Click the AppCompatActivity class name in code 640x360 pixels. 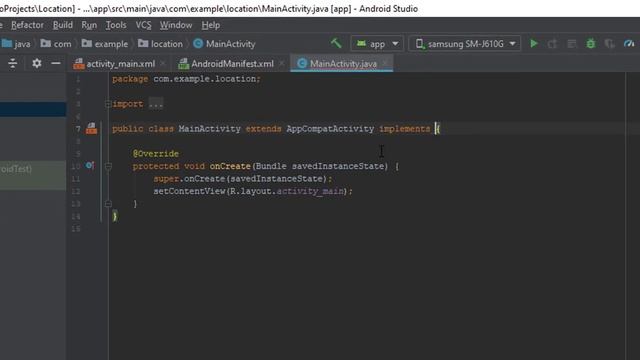coord(330,129)
